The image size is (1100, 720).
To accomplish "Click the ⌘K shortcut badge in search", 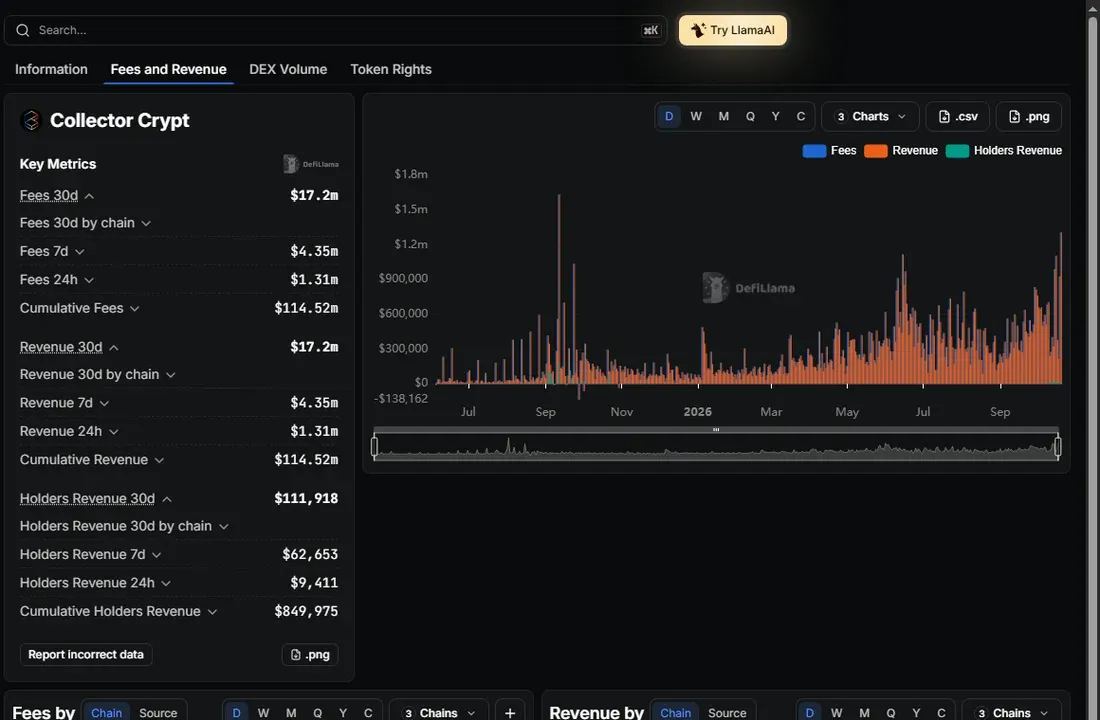I will 650,30.
